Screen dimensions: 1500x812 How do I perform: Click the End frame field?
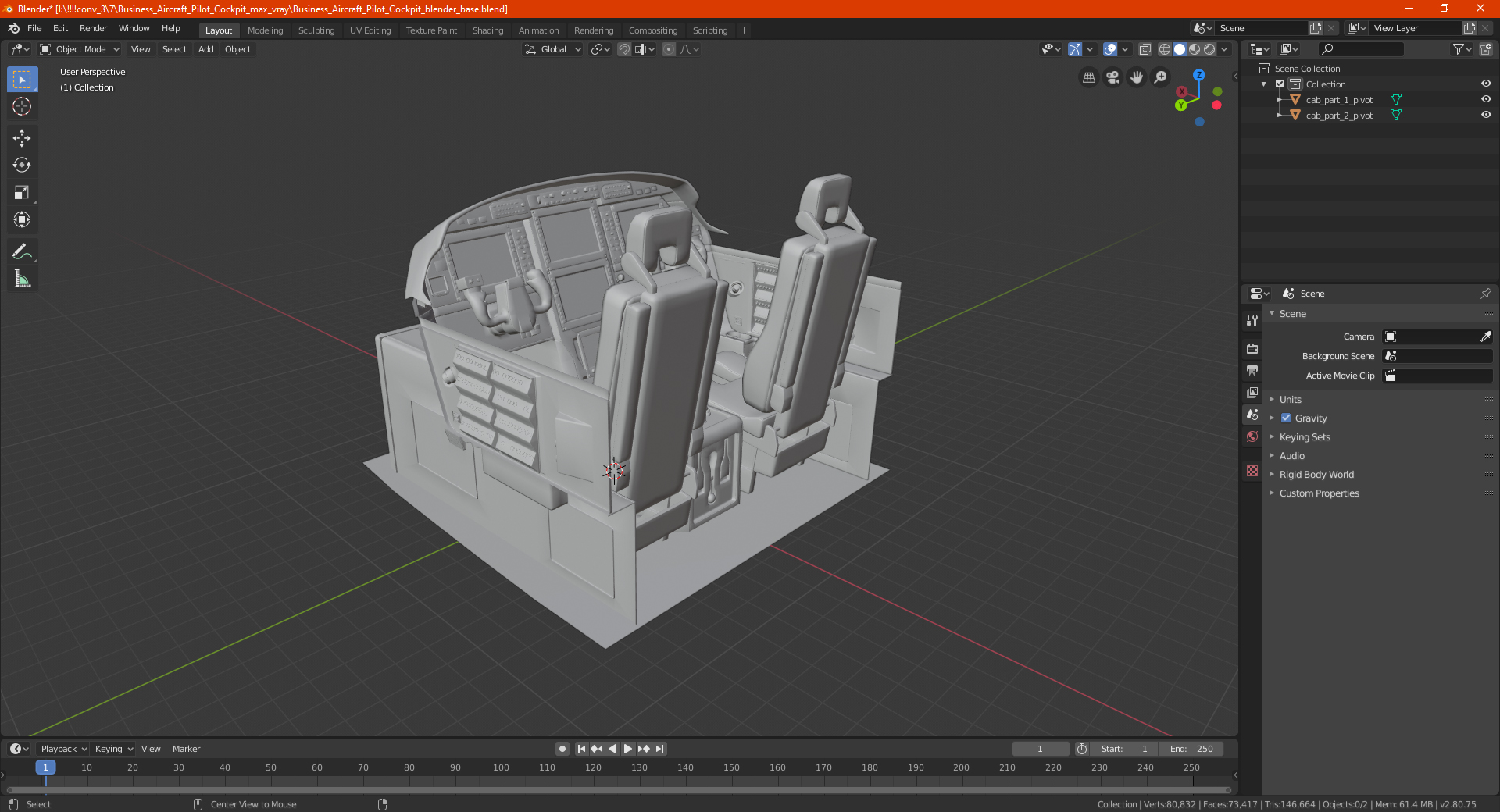[x=1191, y=749]
